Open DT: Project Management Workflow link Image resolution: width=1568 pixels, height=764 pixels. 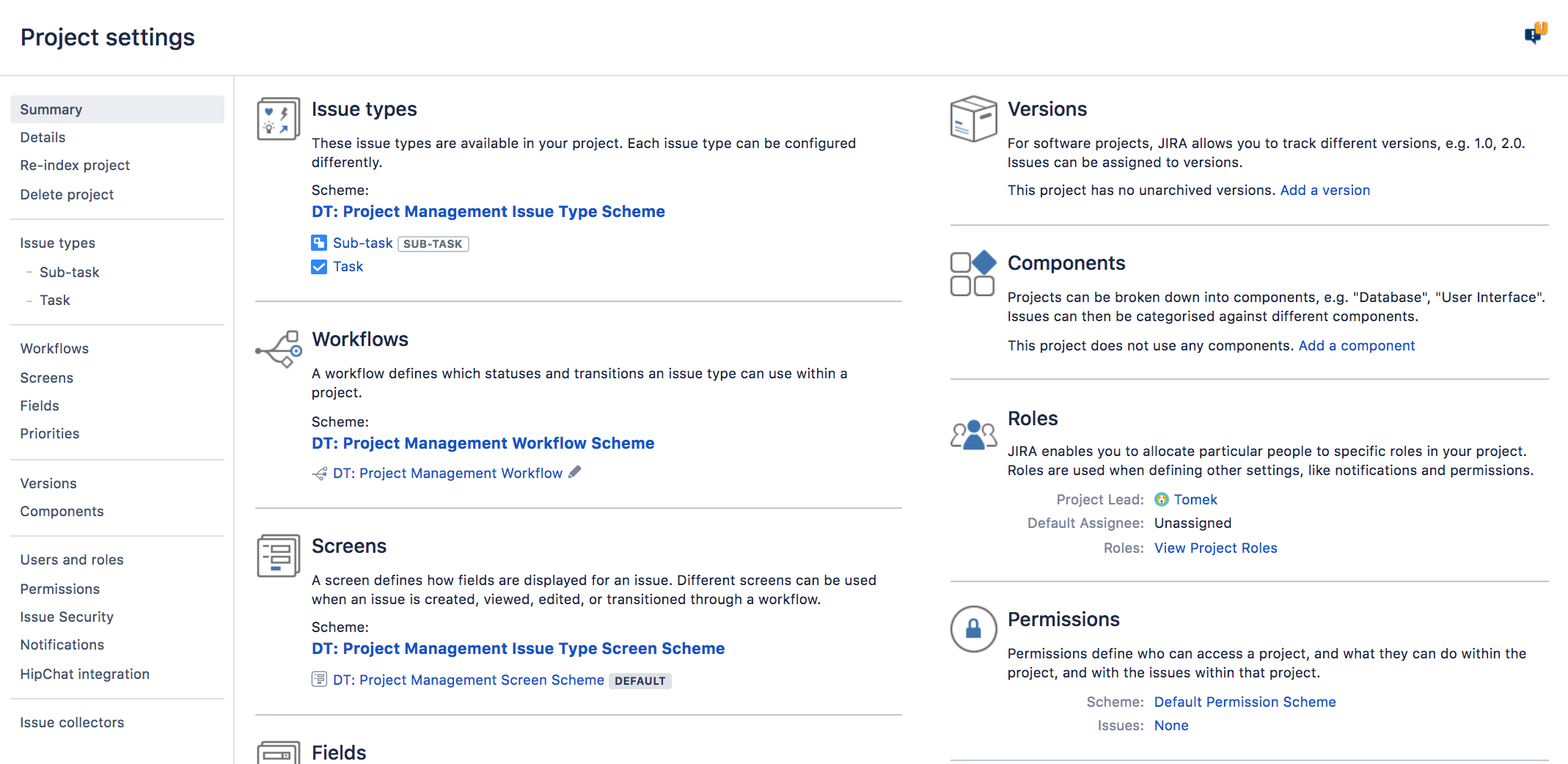pyautogui.click(x=447, y=473)
